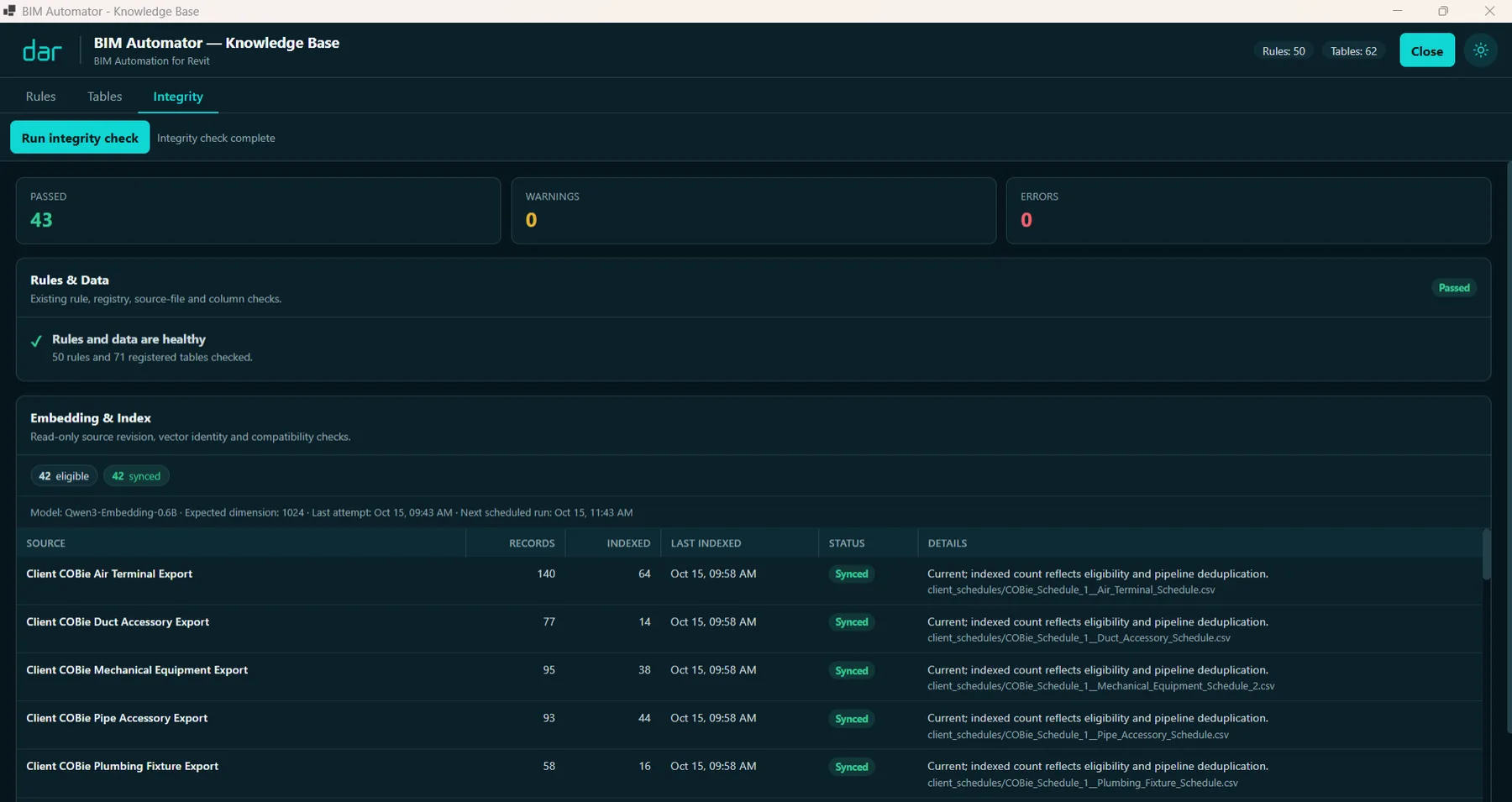Switch to the Tables tab
Screen dimensions: 1512x802
click(x=104, y=97)
